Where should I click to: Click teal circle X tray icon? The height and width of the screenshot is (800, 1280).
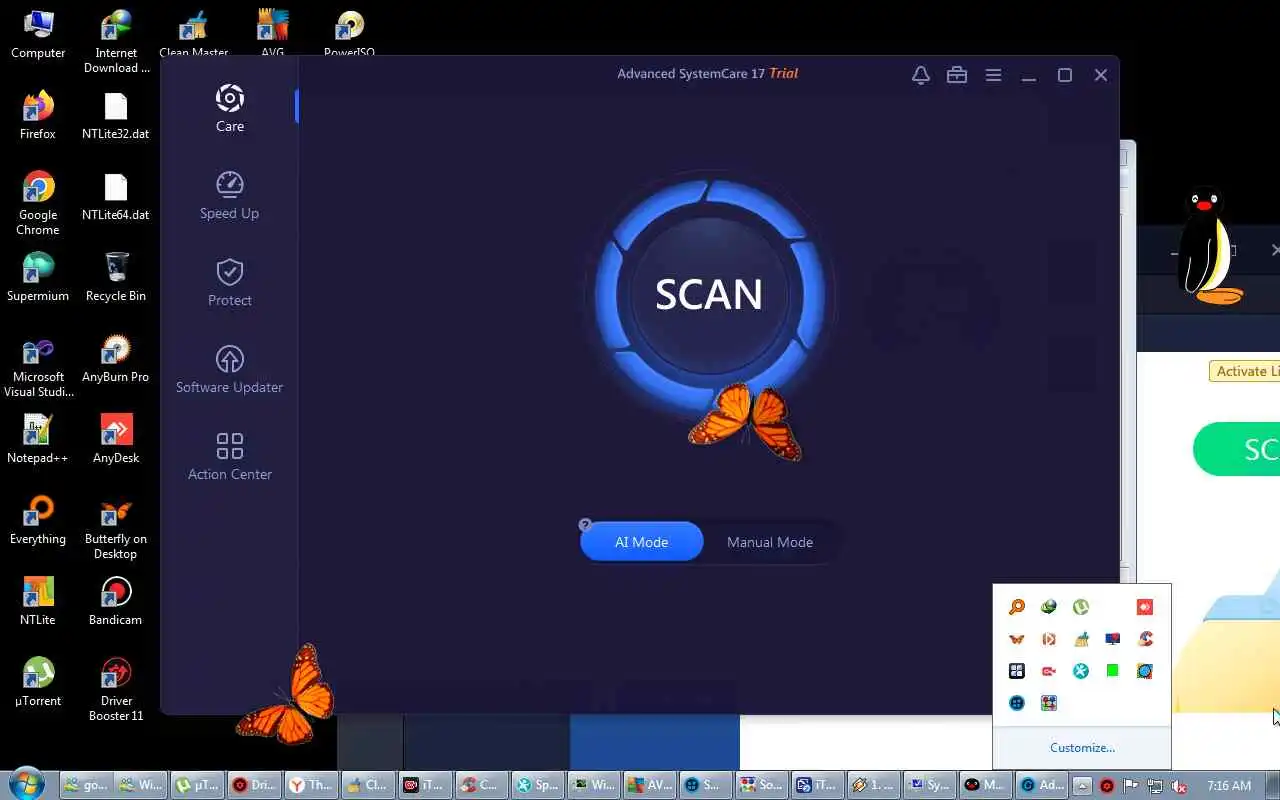[x=1081, y=671]
